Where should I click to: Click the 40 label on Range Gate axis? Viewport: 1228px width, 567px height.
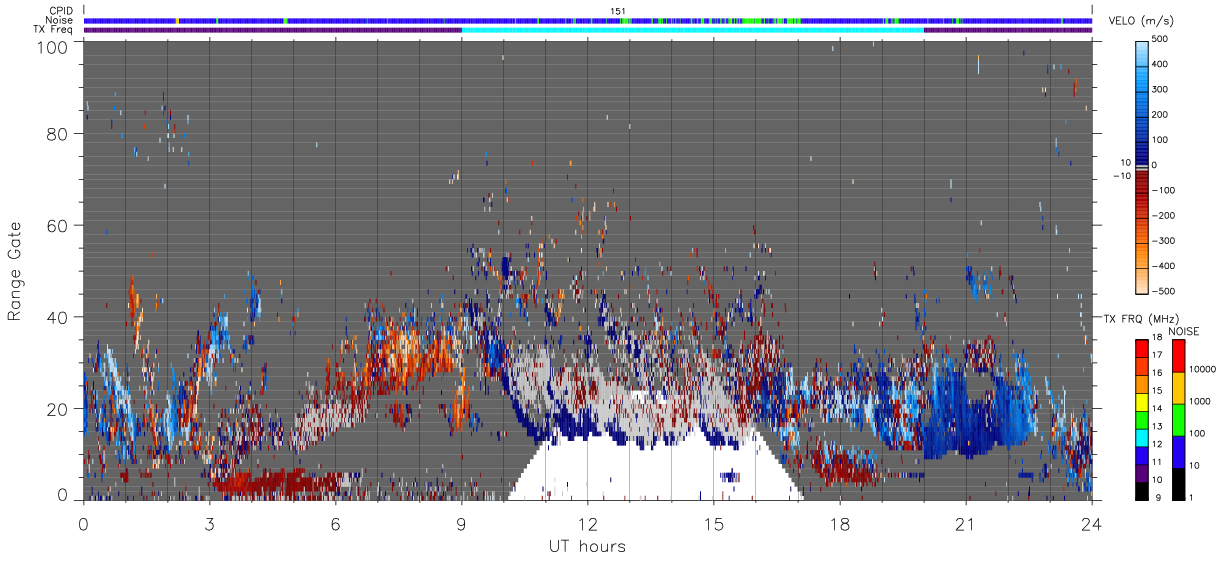57,317
